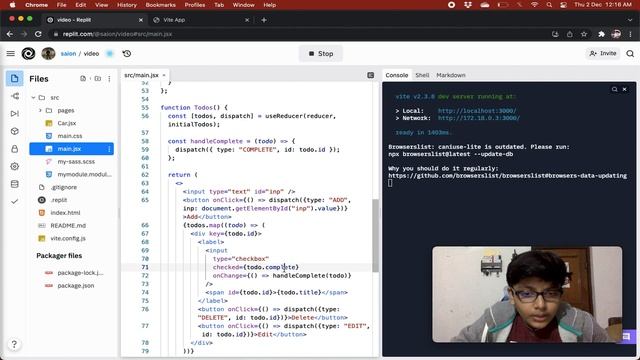Open the .replit config file
The height and width of the screenshot is (360, 640).
(x=59, y=200)
